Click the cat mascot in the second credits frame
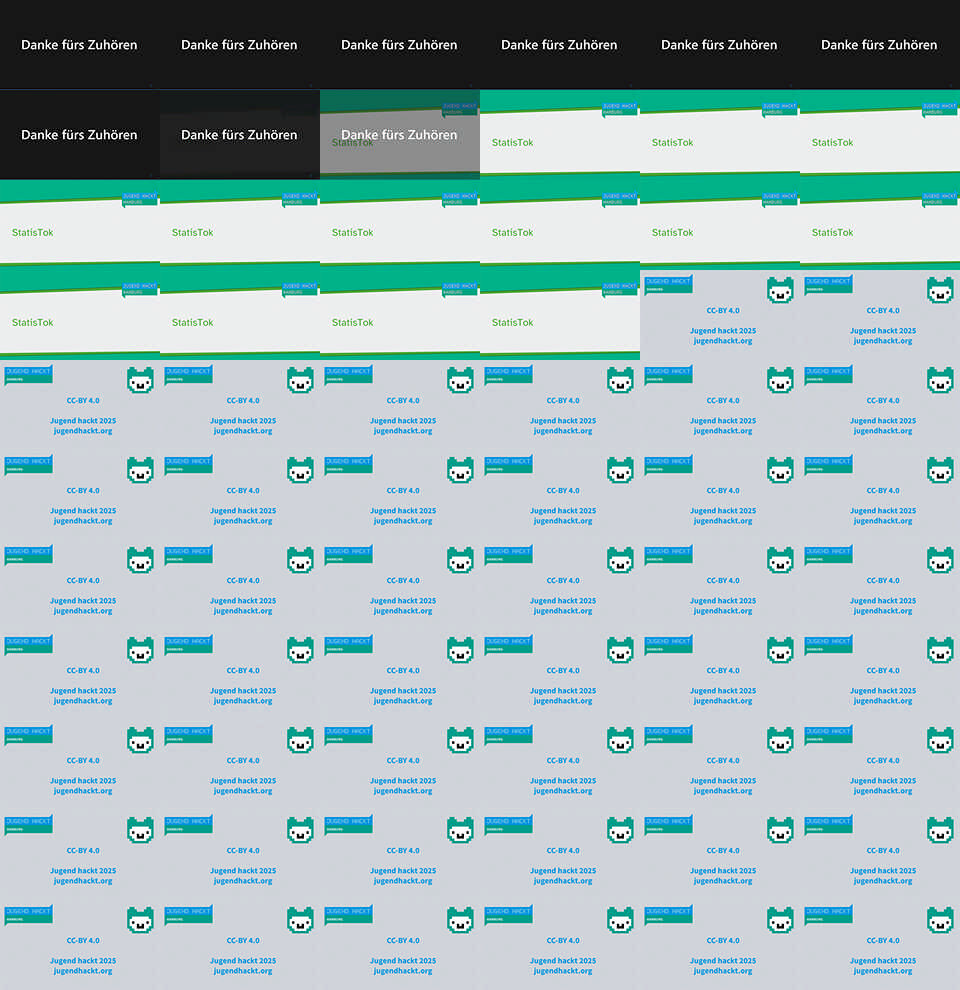The width and height of the screenshot is (960, 990). tap(940, 290)
